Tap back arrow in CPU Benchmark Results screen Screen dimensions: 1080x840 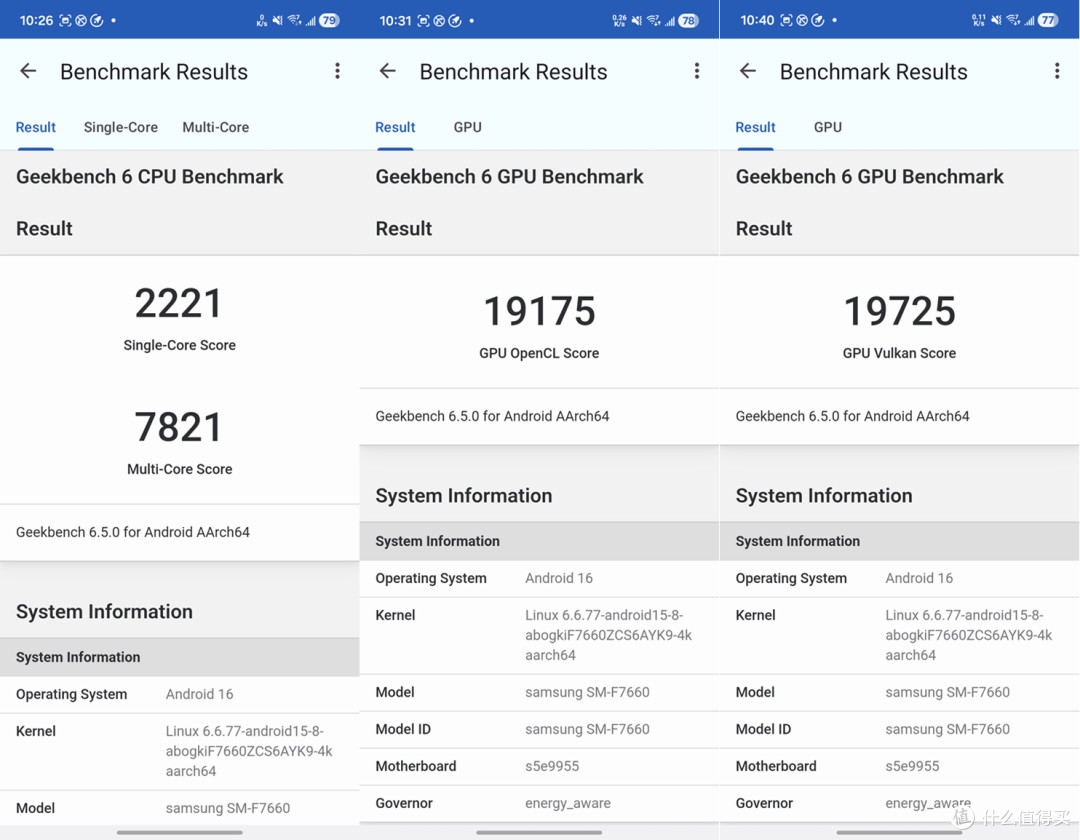[x=28, y=71]
